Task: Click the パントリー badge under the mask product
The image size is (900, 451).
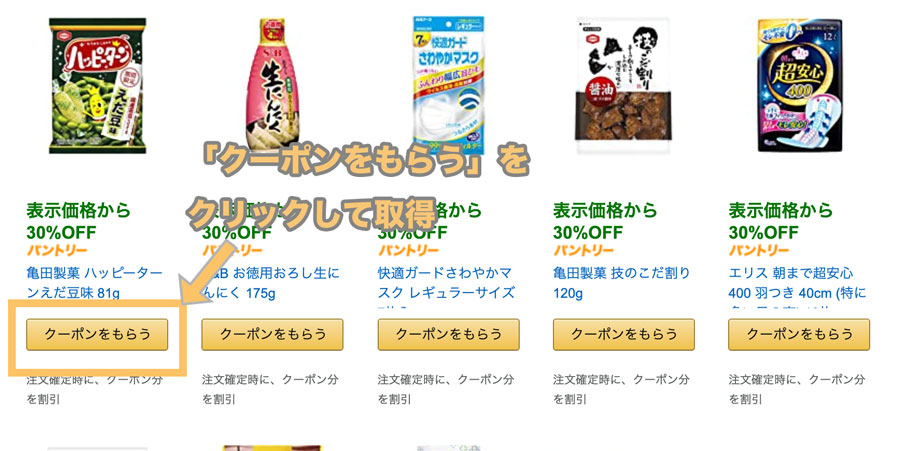Action: (x=408, y=251)
